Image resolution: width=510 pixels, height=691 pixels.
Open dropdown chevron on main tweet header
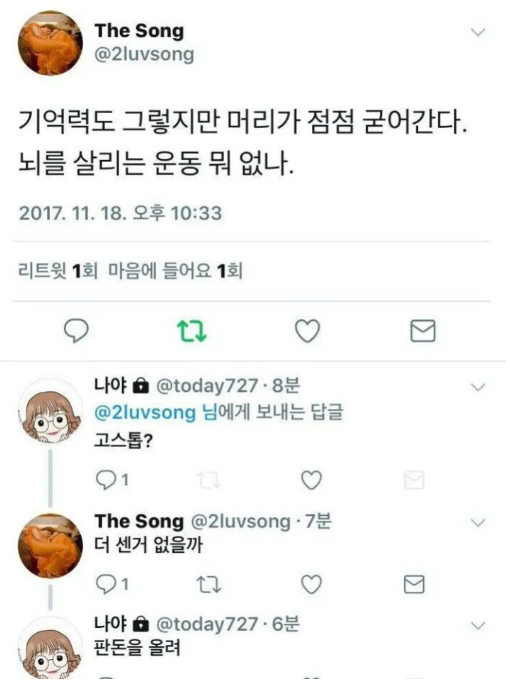[x=478, y=32]
